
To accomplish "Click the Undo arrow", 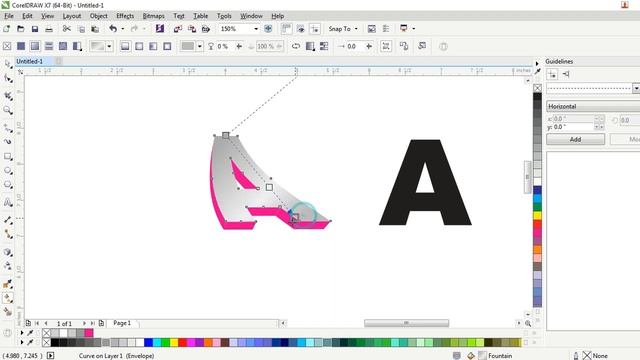I will click(113, 29).
